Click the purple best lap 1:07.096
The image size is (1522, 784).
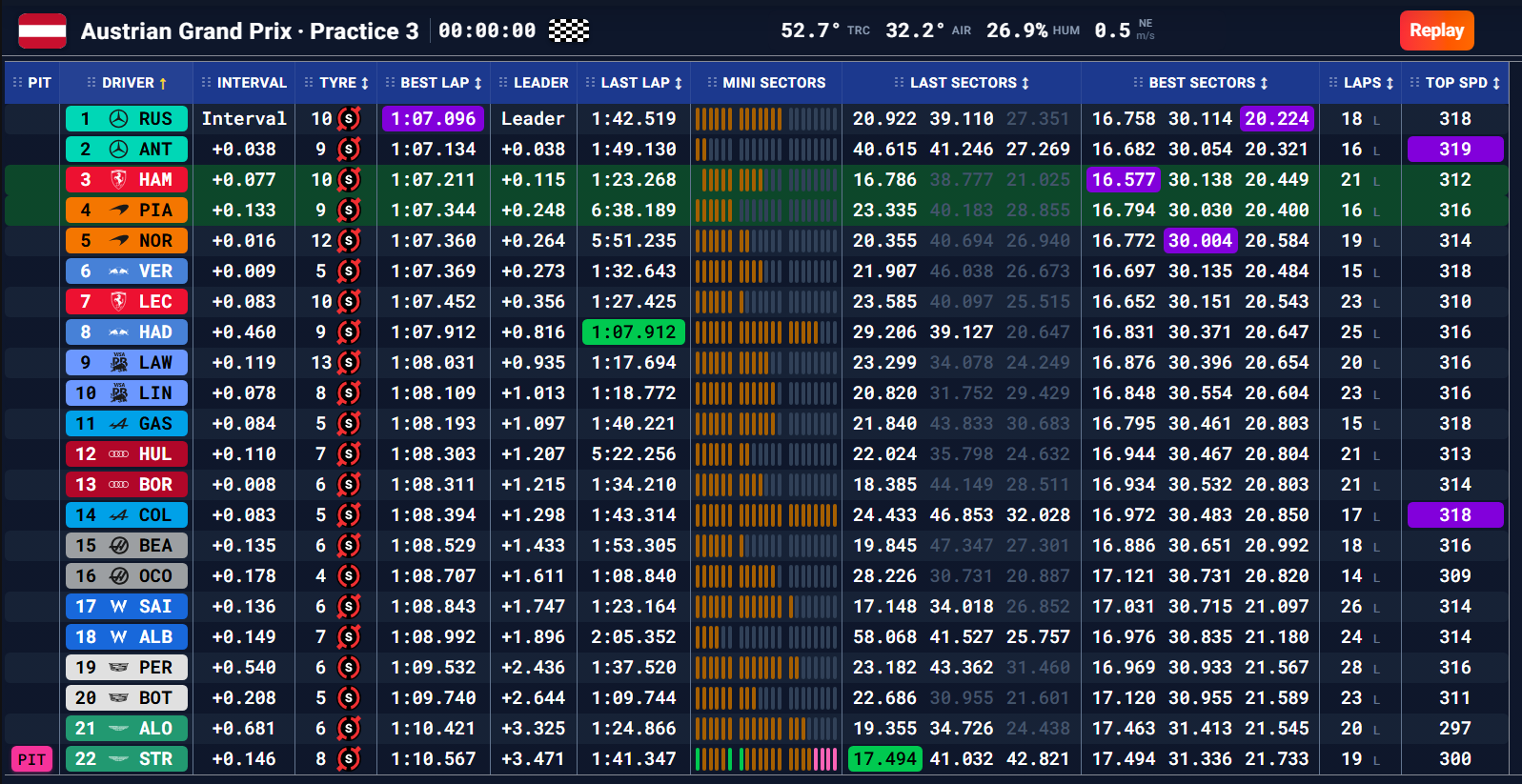point(433,118)
